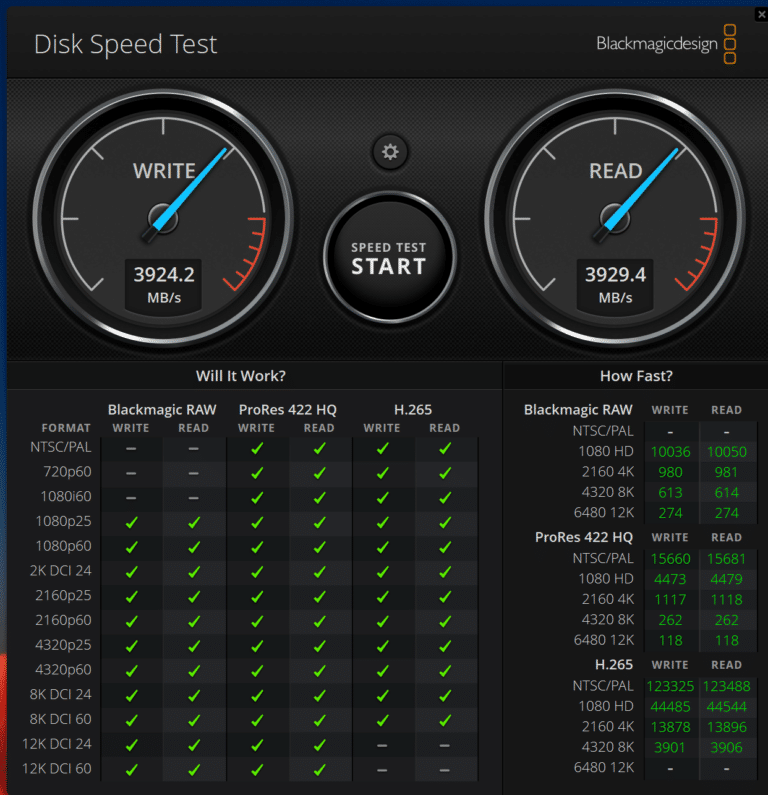Click the 1080i60 format row label

click(x=66, y=496)
